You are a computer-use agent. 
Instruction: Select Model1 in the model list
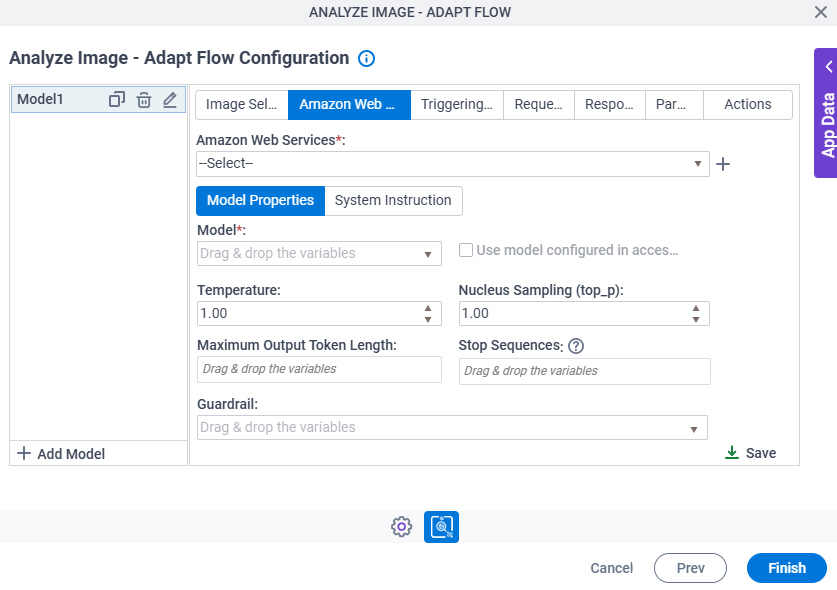point(98,99)
